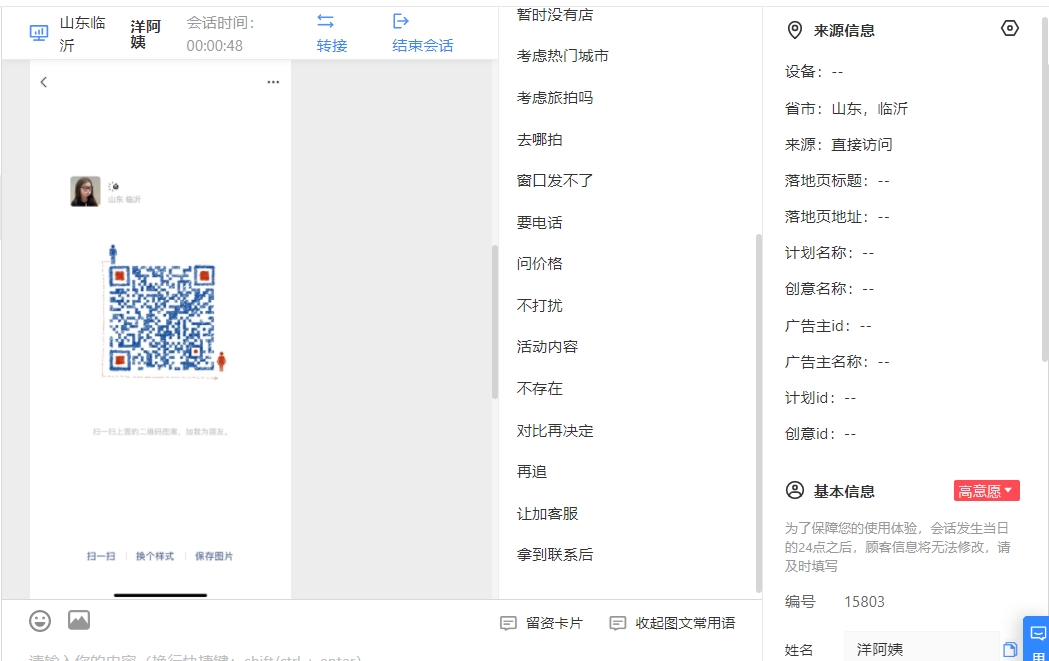This screenshot has width=1049, height=661.
Task: Open the 高意愿 dropdown tag
Action: tap(986, 490)
